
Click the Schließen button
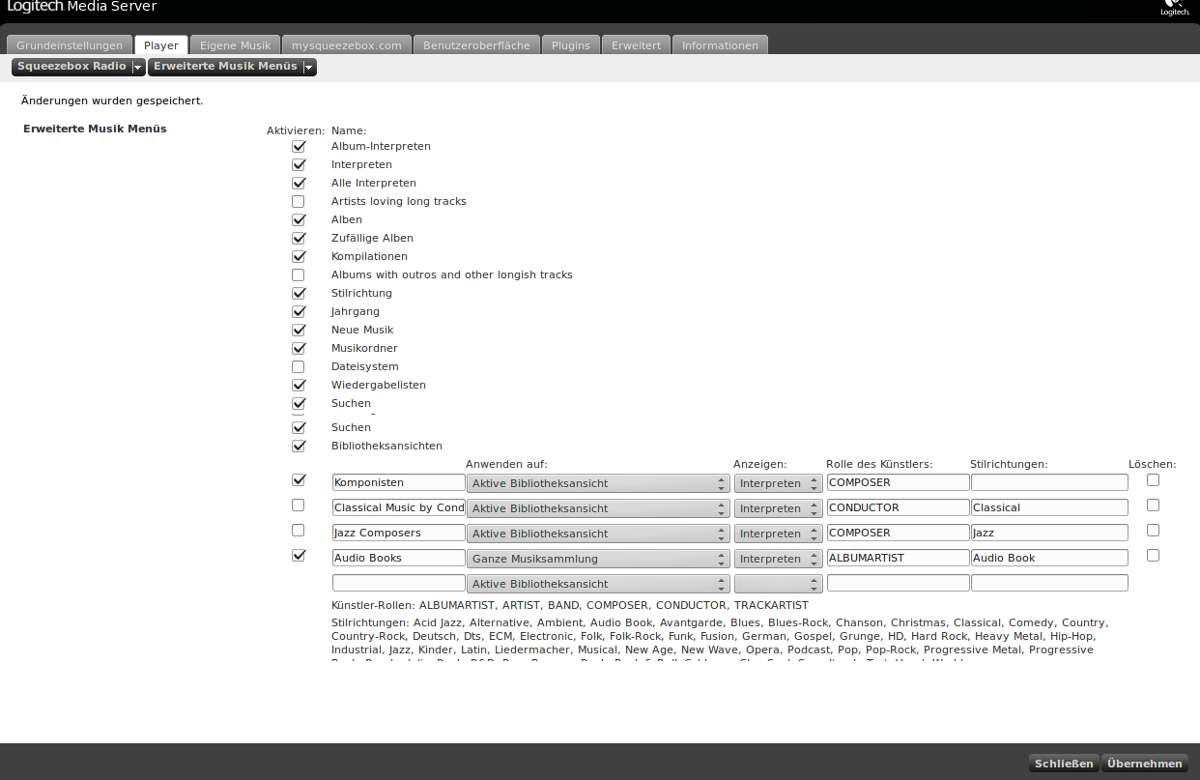coord(1063,764)
